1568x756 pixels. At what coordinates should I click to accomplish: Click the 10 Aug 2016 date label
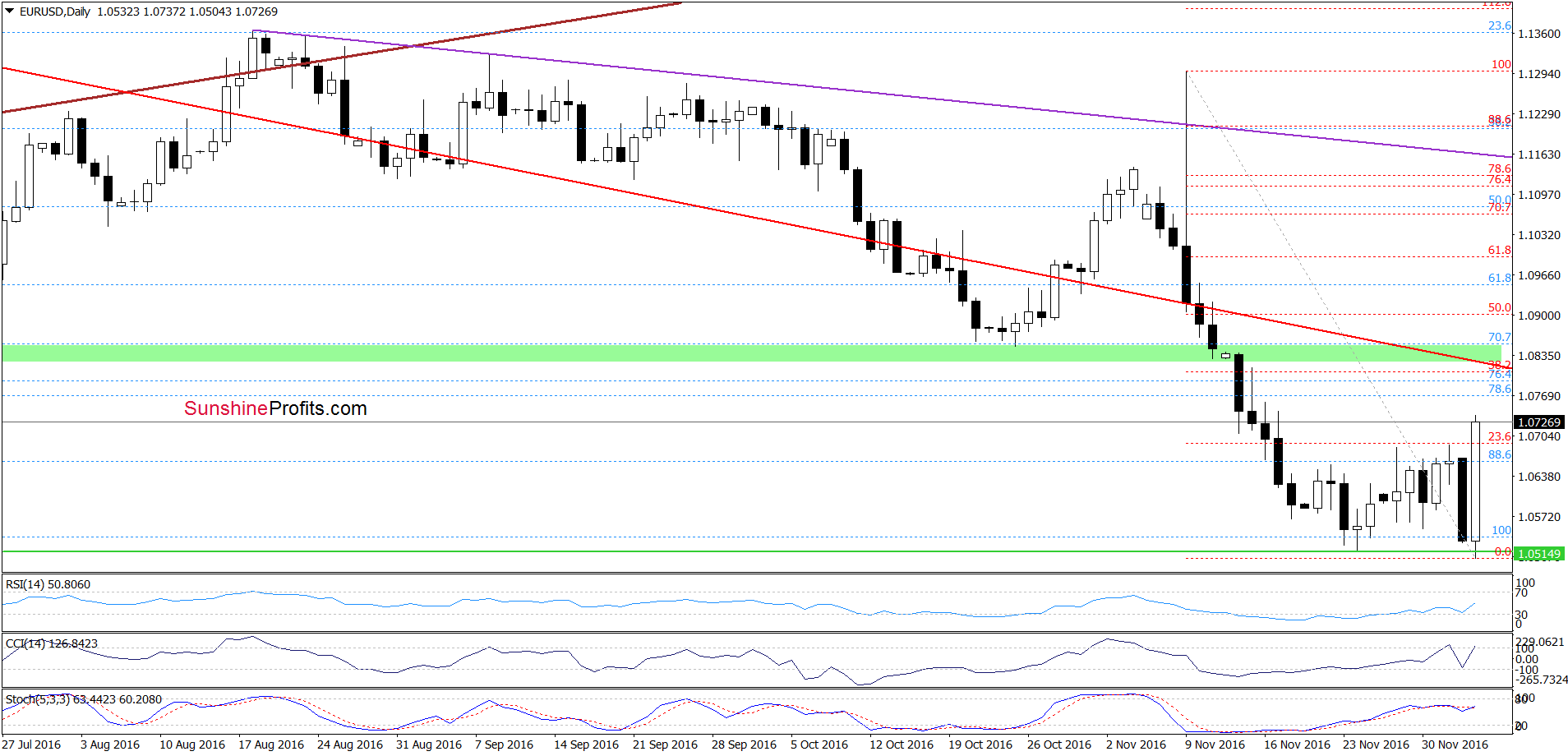point(192,744)
